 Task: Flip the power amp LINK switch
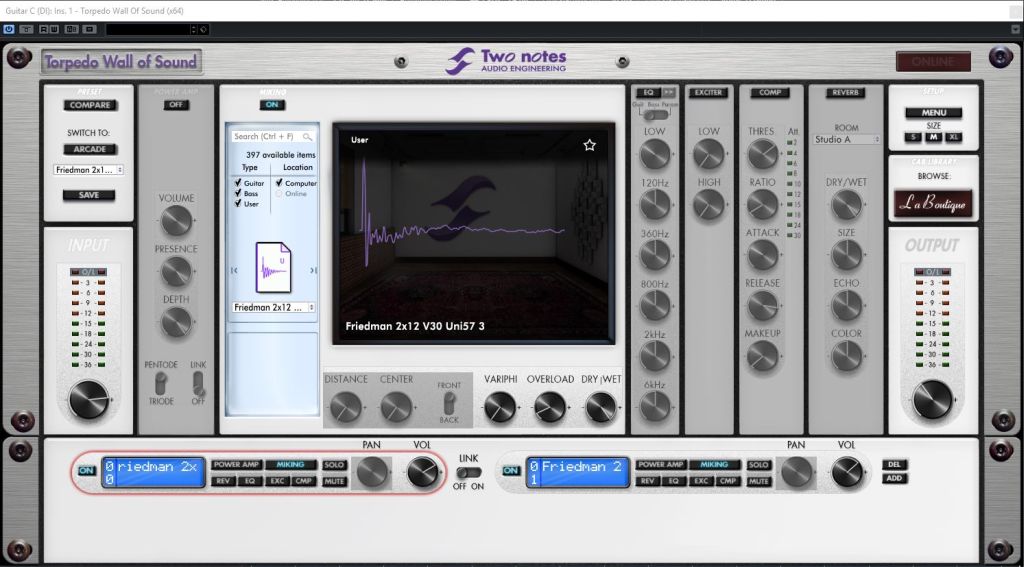coord(198,383)
